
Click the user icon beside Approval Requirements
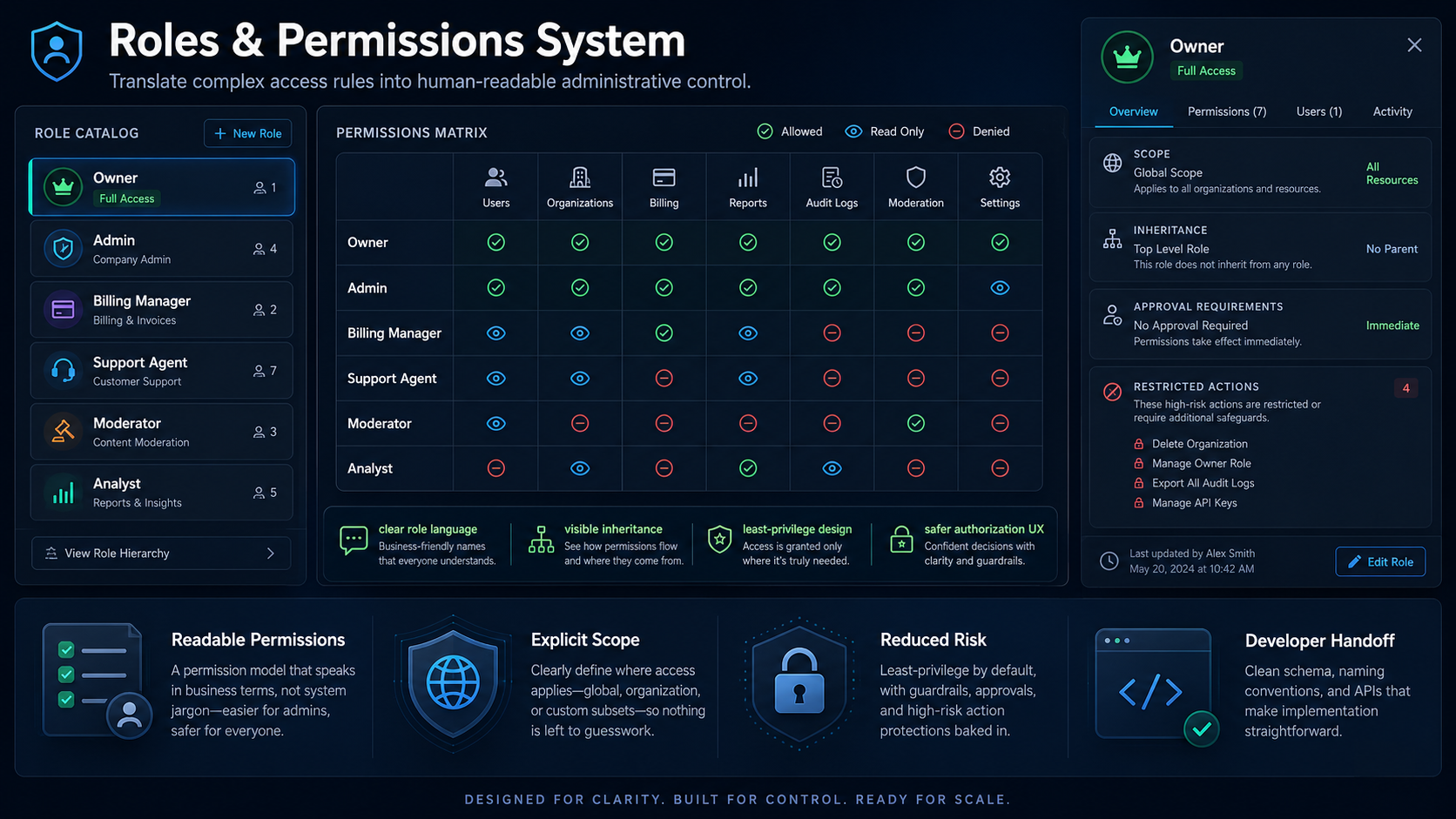point(1113,315)
